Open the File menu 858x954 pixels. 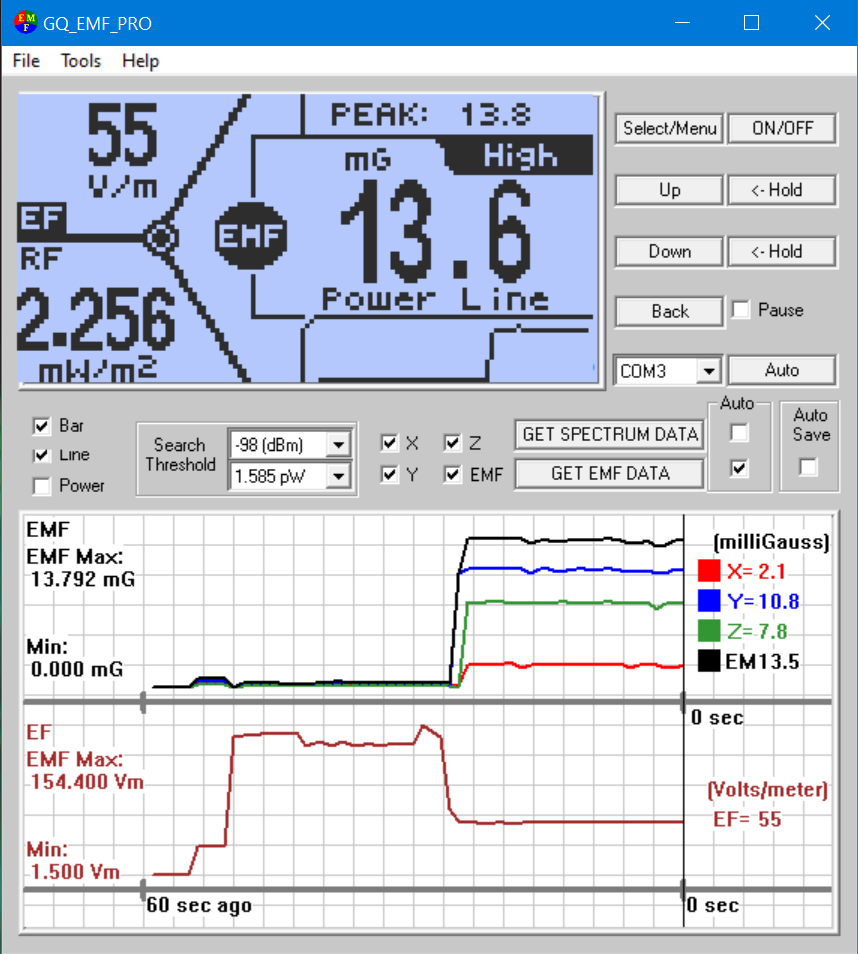(24, 61)
